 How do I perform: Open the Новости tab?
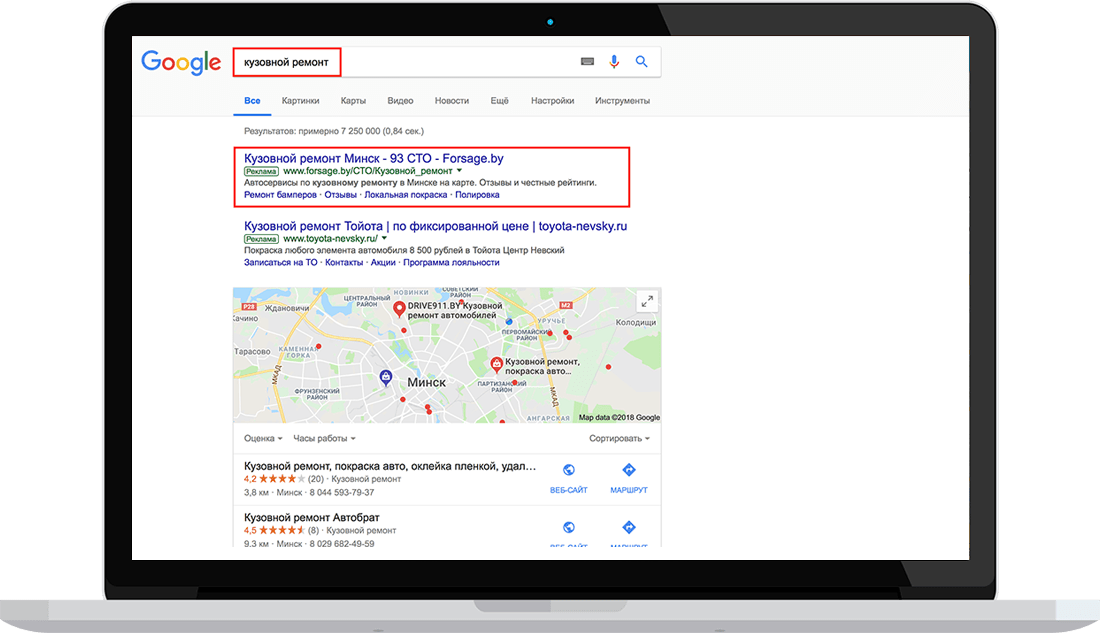click(x=452, y=101)
